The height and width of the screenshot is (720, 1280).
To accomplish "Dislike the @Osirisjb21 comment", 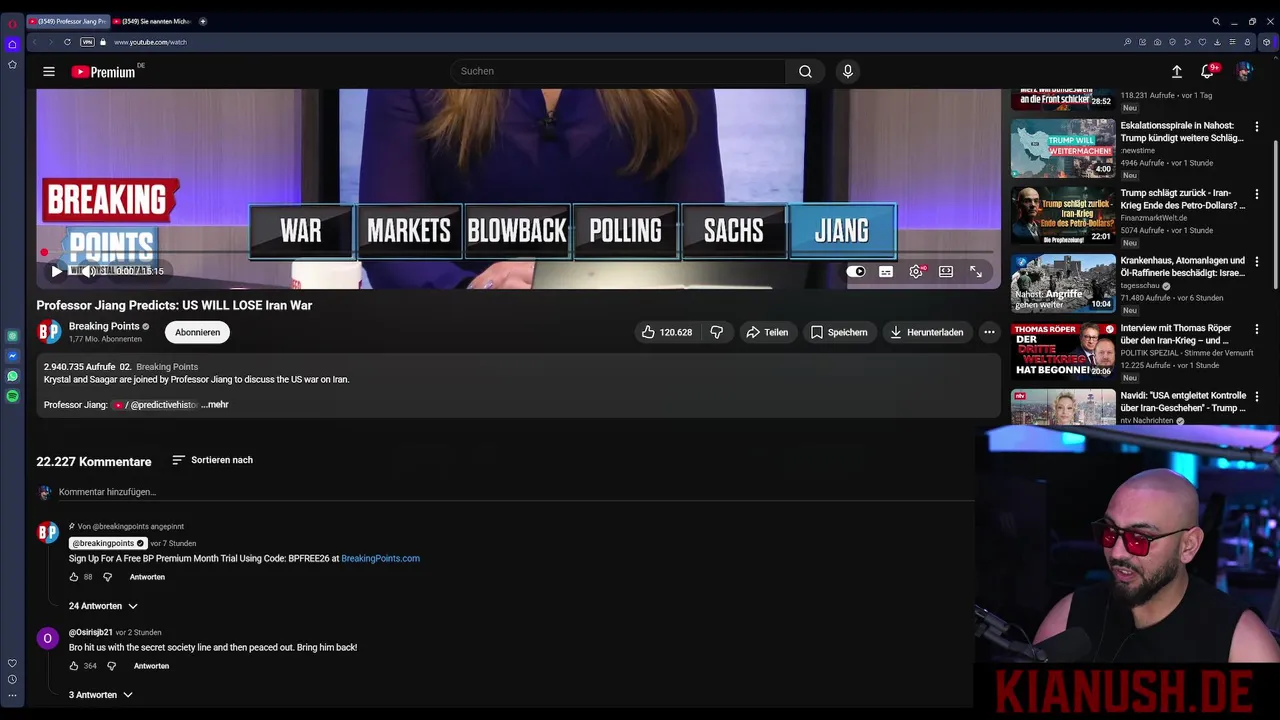I will [x=112, y=666].
